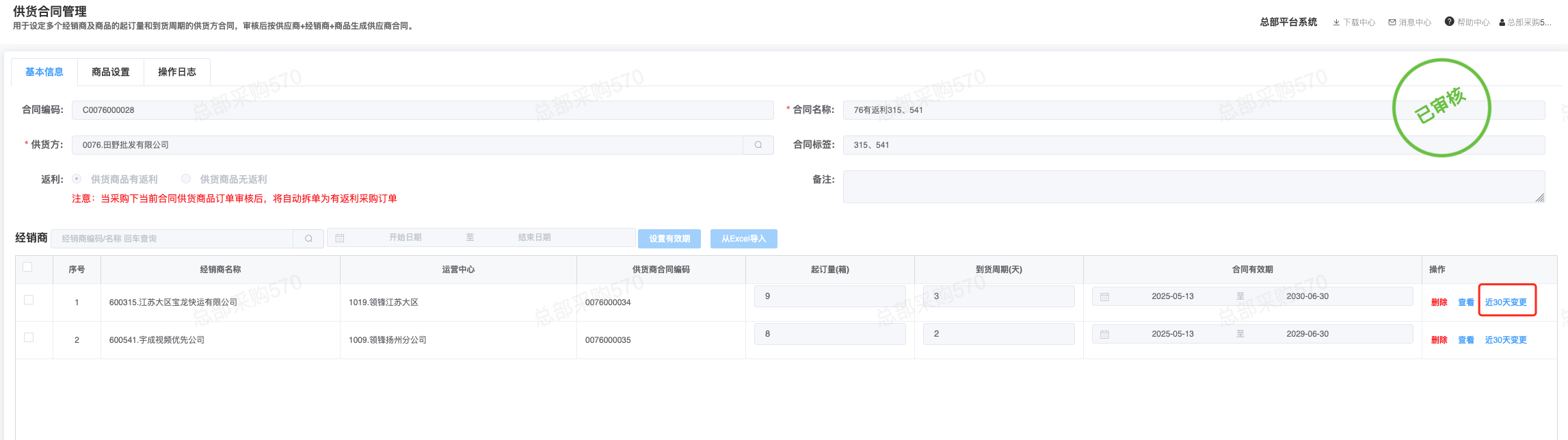Click the 总部平台系统 title
Image resolution: width=1568 pixels, height=440 pixels.
[1288, 22]
